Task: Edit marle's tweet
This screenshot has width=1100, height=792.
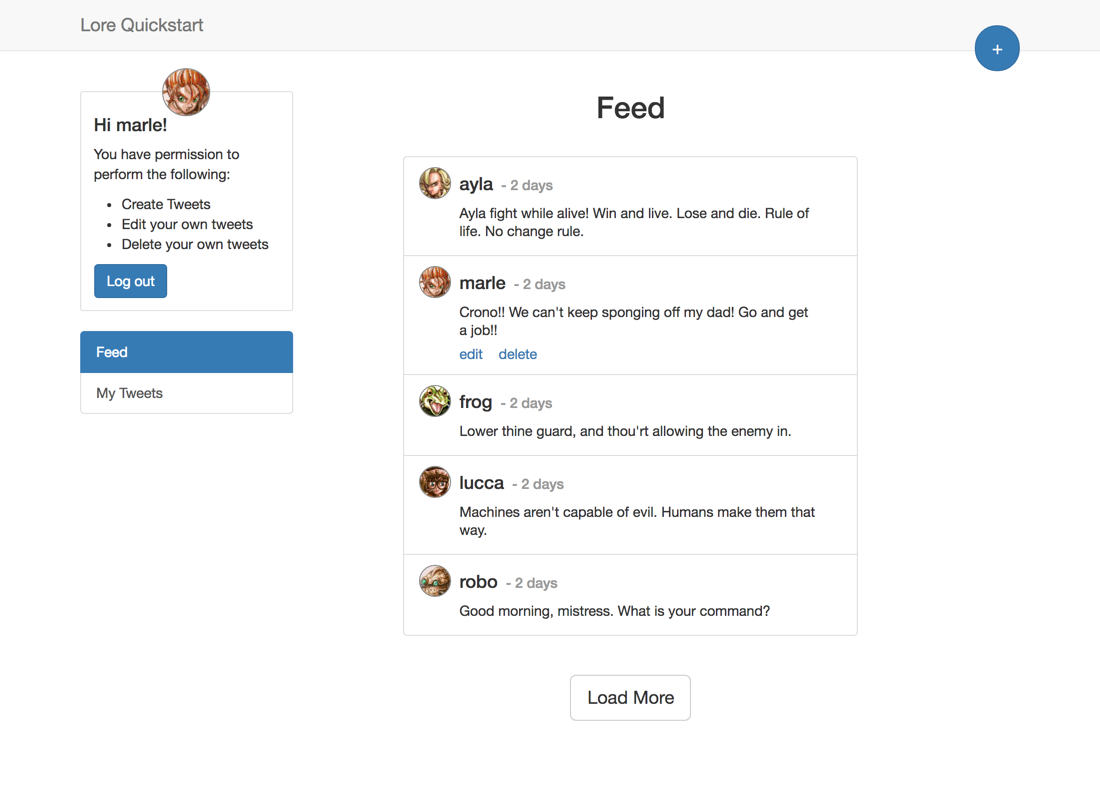Action: pos(471,354)
